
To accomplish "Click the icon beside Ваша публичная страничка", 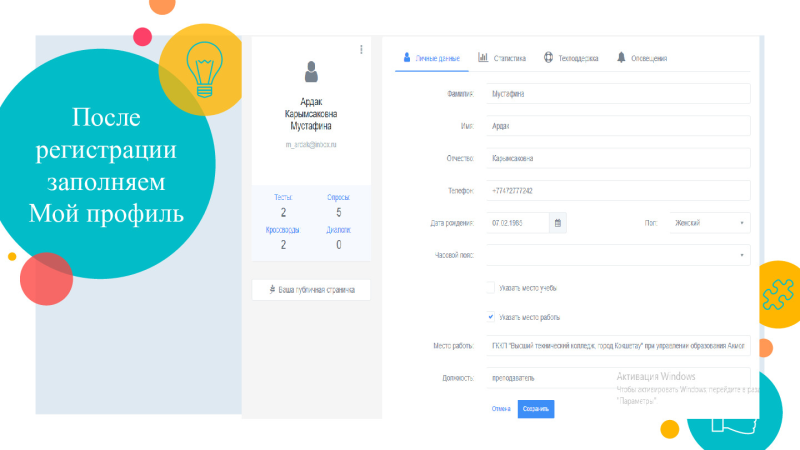I will coord(272,289).
